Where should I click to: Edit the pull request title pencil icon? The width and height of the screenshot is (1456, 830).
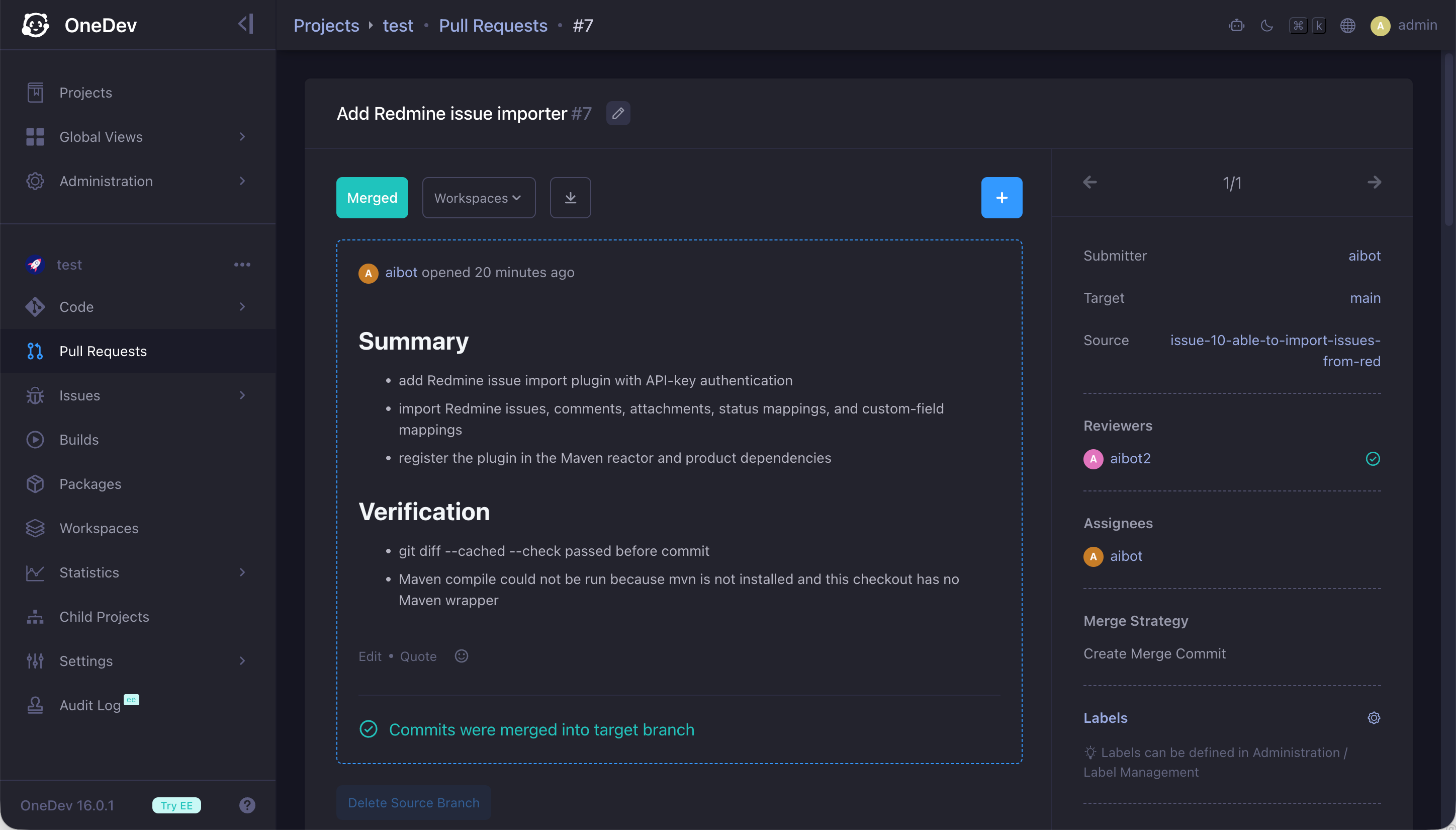click(x=618, y=113)
